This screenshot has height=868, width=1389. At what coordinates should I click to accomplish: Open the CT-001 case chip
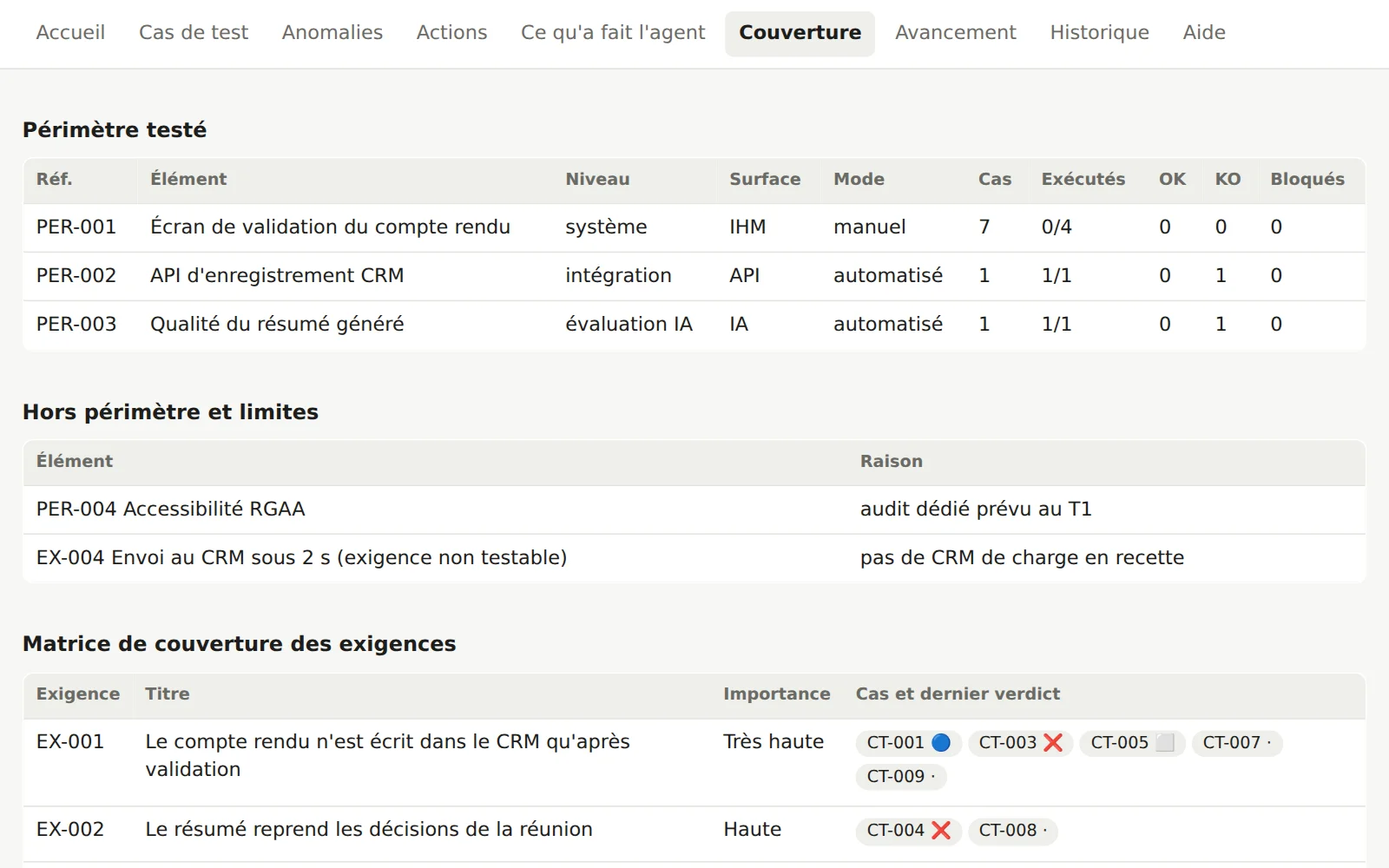908,743
